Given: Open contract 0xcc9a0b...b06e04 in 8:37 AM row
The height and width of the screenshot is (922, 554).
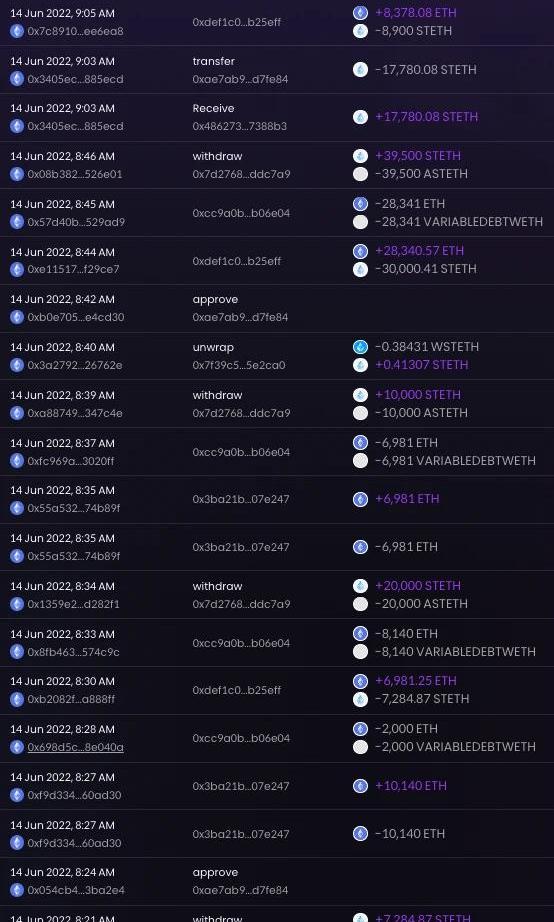Looking at the screenshot, I should (x=241, y=452).
